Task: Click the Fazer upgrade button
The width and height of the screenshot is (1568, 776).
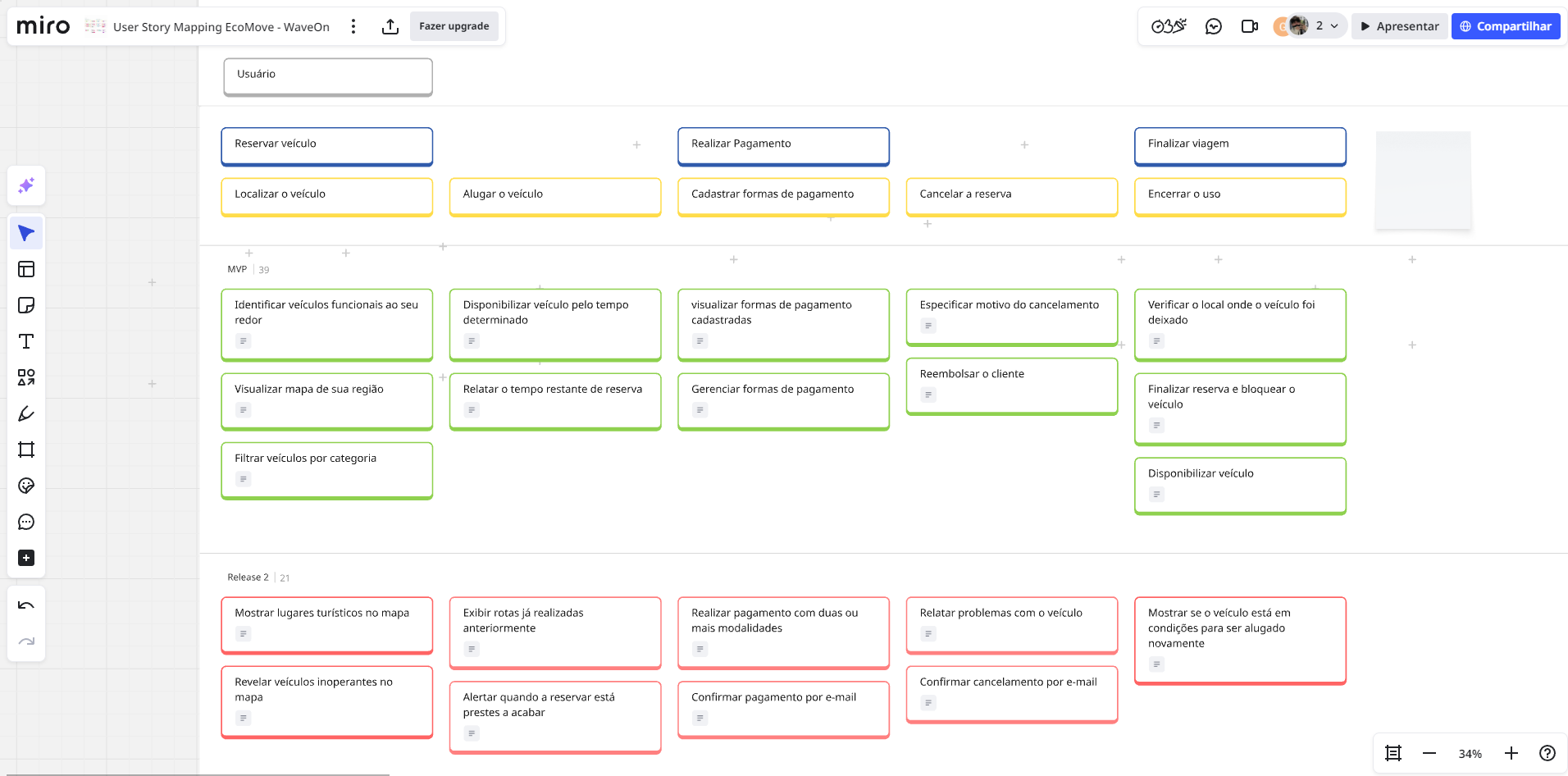Action: [x=454, y=26]
